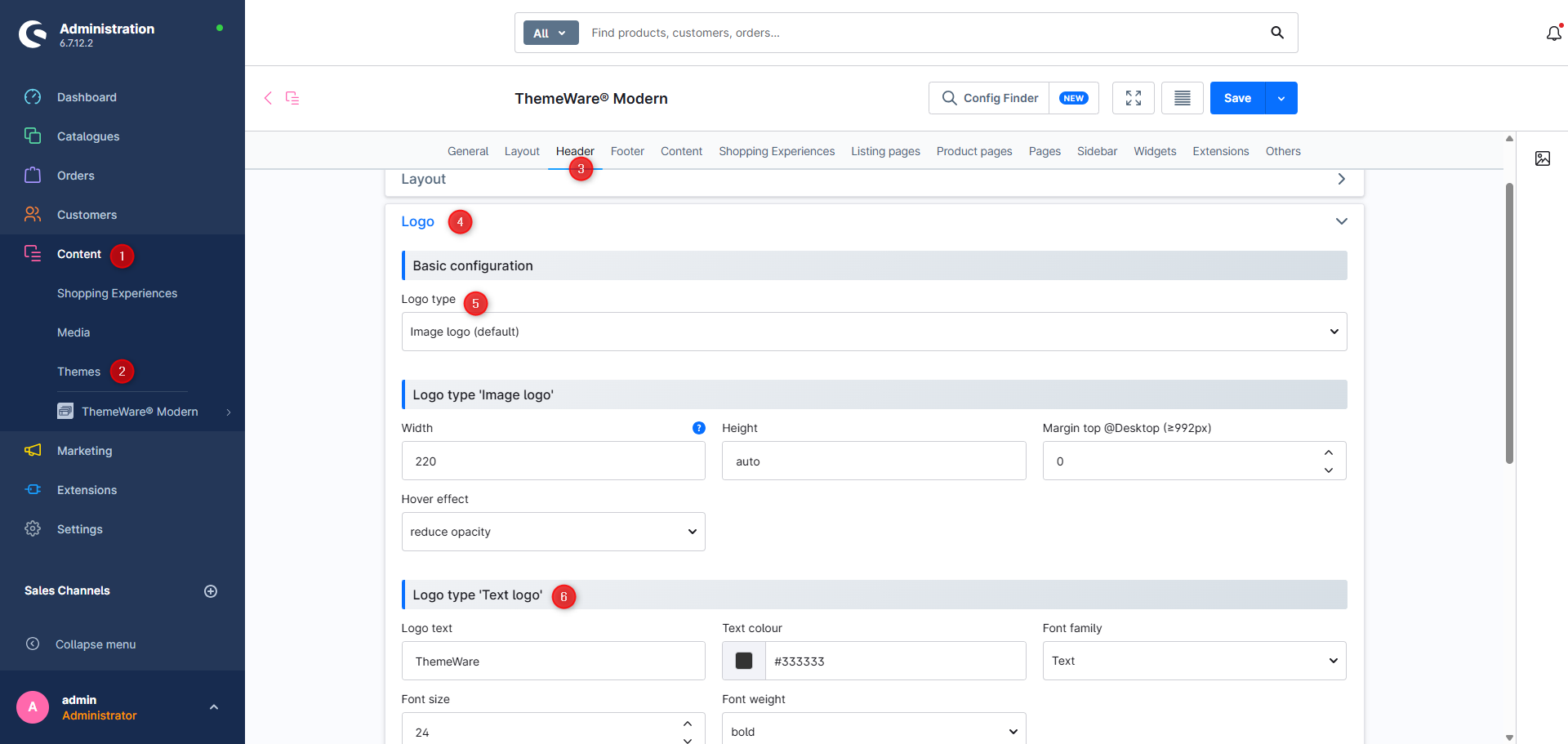1568x744 pixels.
Task: Expand the Layout section
Action: coord(1341,179)
